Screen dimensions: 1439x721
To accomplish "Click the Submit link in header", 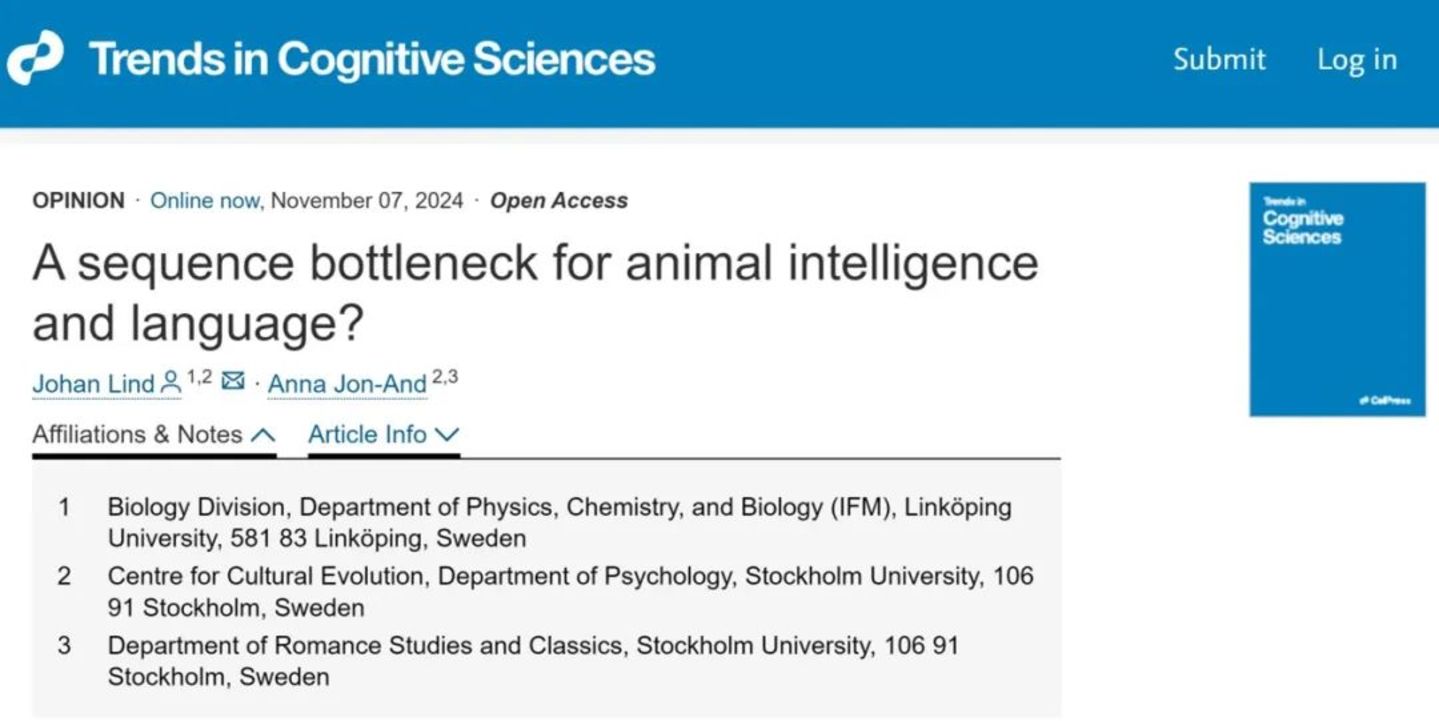I will click(x=1219, y=60).
